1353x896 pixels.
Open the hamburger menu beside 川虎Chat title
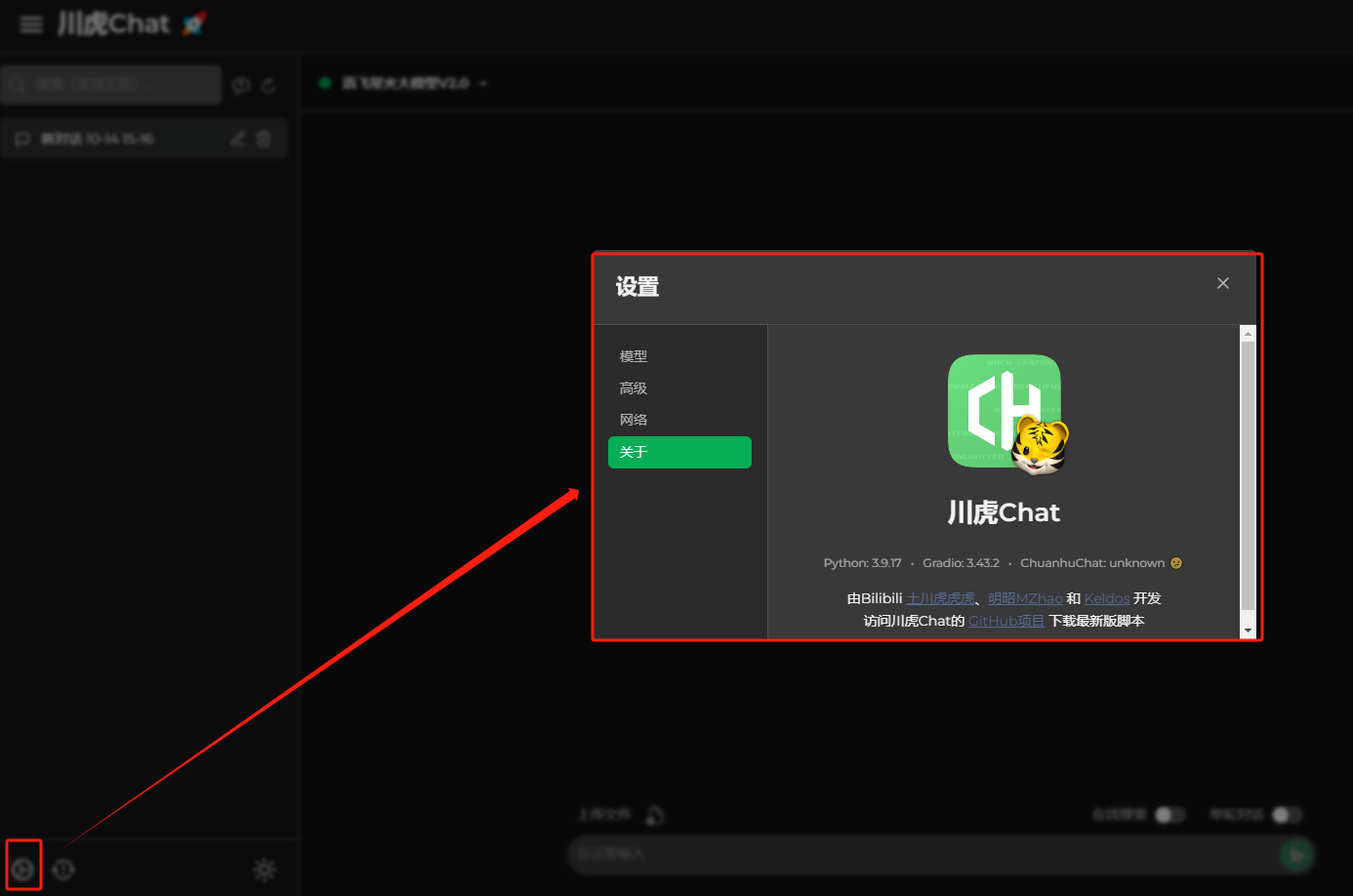point(31,24)
